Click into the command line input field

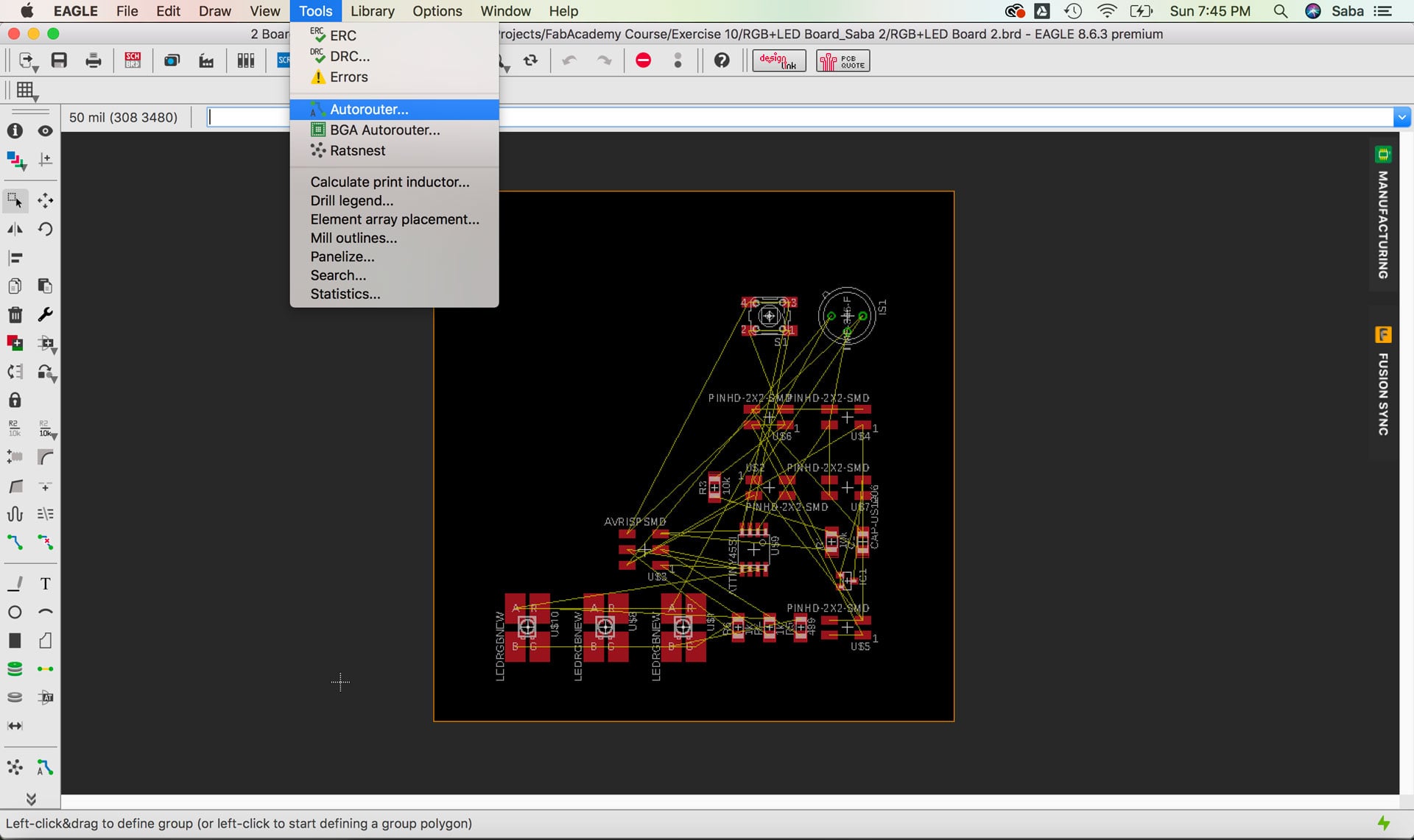800,117
